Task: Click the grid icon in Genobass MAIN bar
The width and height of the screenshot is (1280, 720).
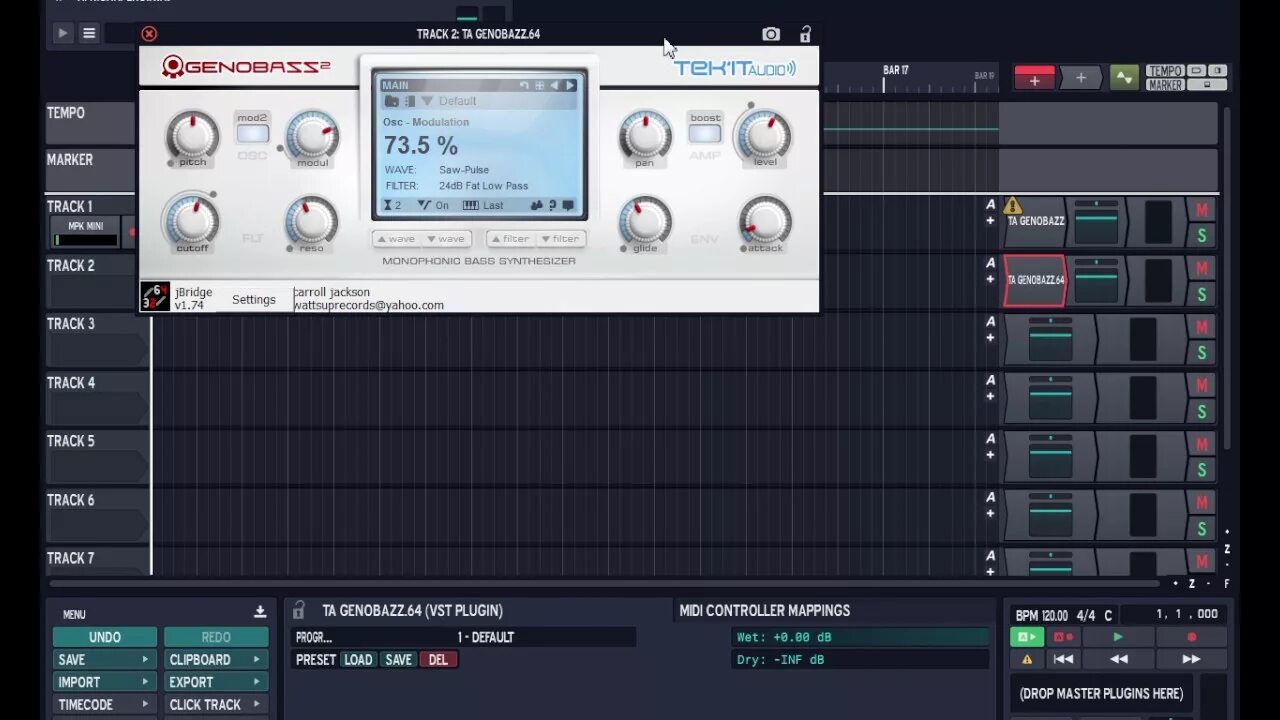Action: [x=539, y=85]
